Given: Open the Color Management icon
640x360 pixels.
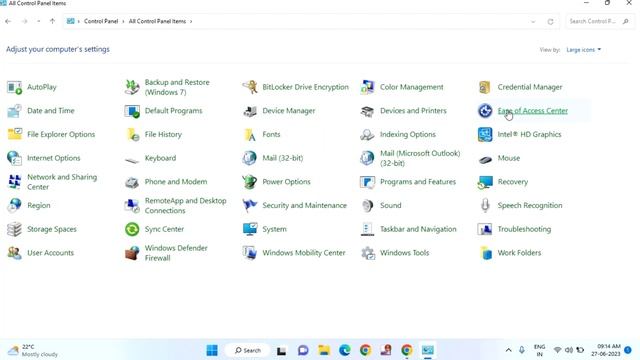Looking at the screenshot, I should (367, 87).
